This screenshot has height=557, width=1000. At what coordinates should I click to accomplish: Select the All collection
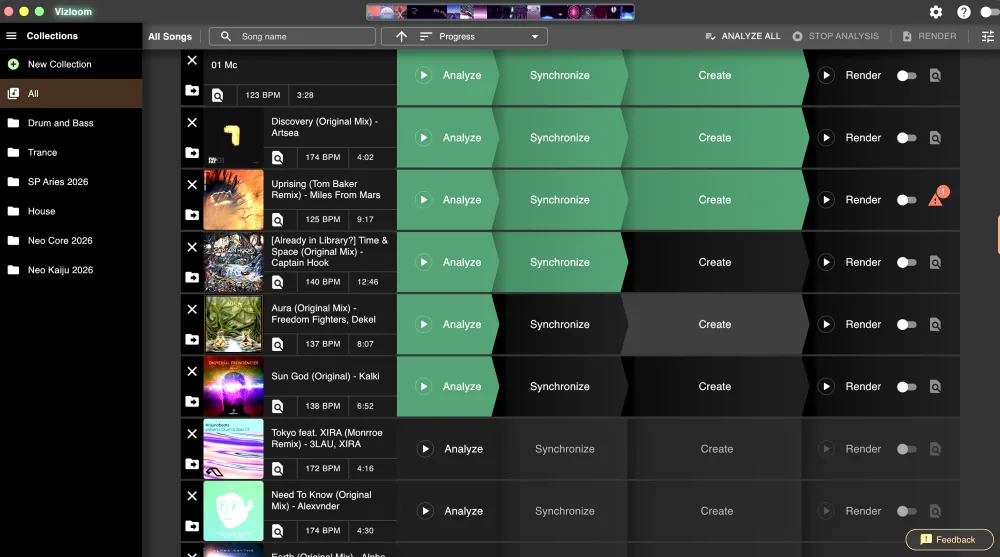[71, 94]
